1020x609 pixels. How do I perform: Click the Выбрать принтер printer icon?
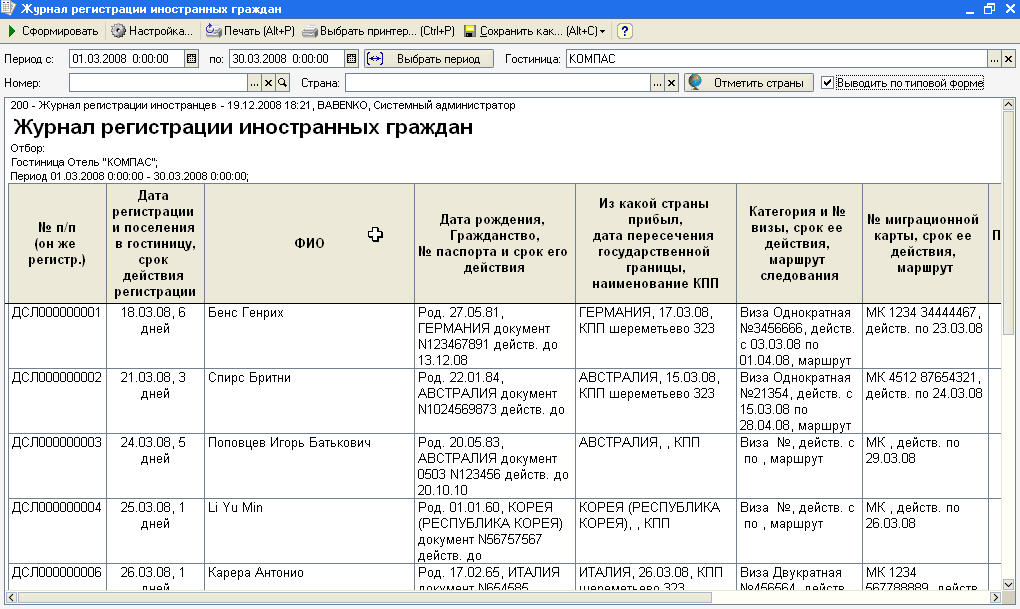click(x=310, y=31)
